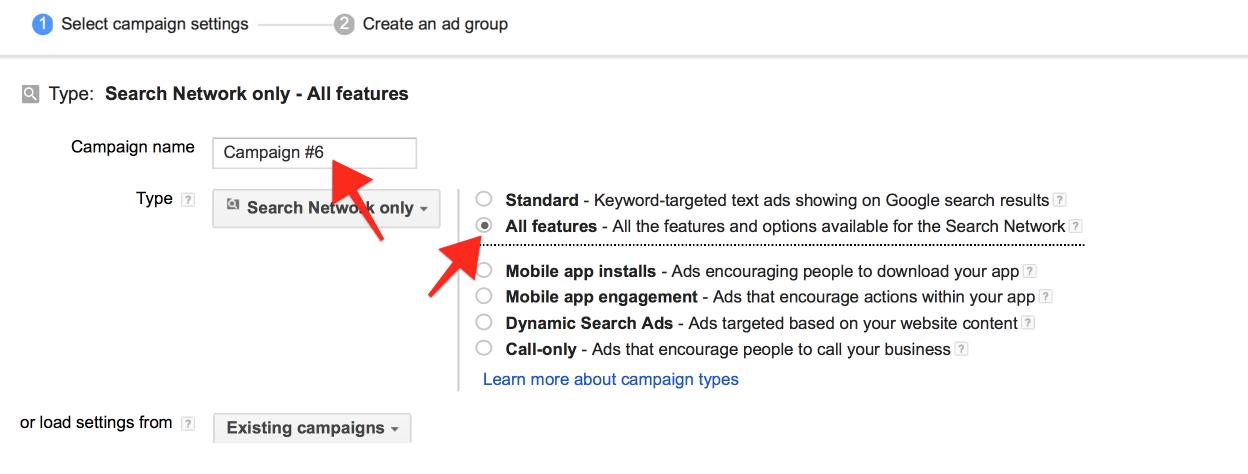Open help icon after Standard description

(x=1060, y=201)
